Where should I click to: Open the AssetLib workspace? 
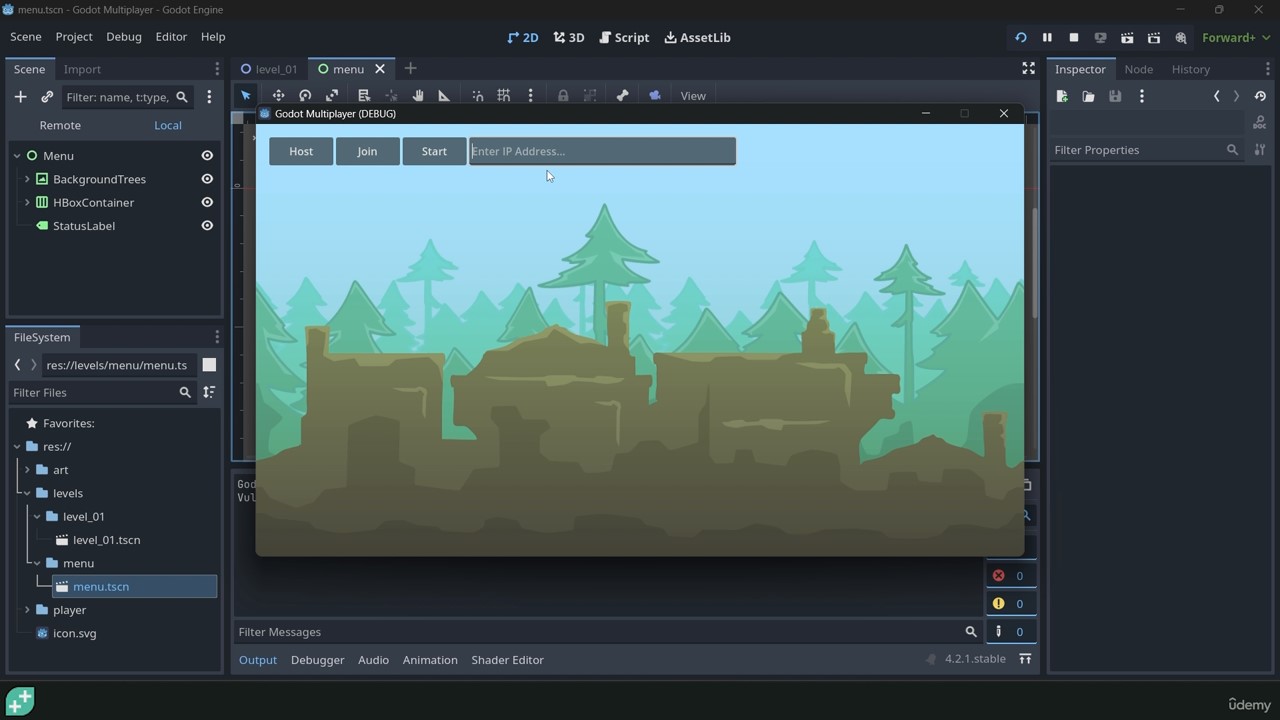point(697,37)
